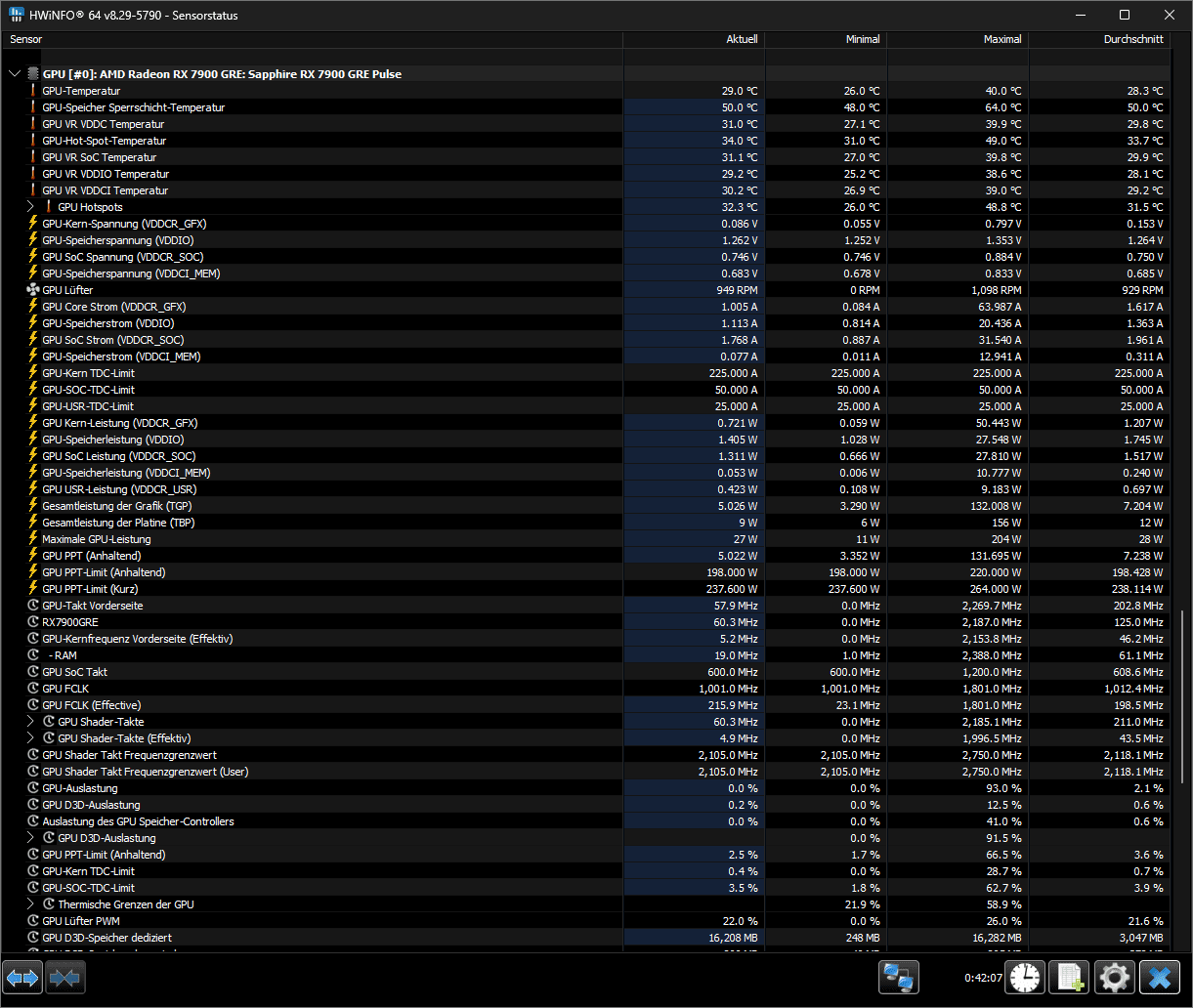Open sensor settings gear icon

[x=1115, y=977]
